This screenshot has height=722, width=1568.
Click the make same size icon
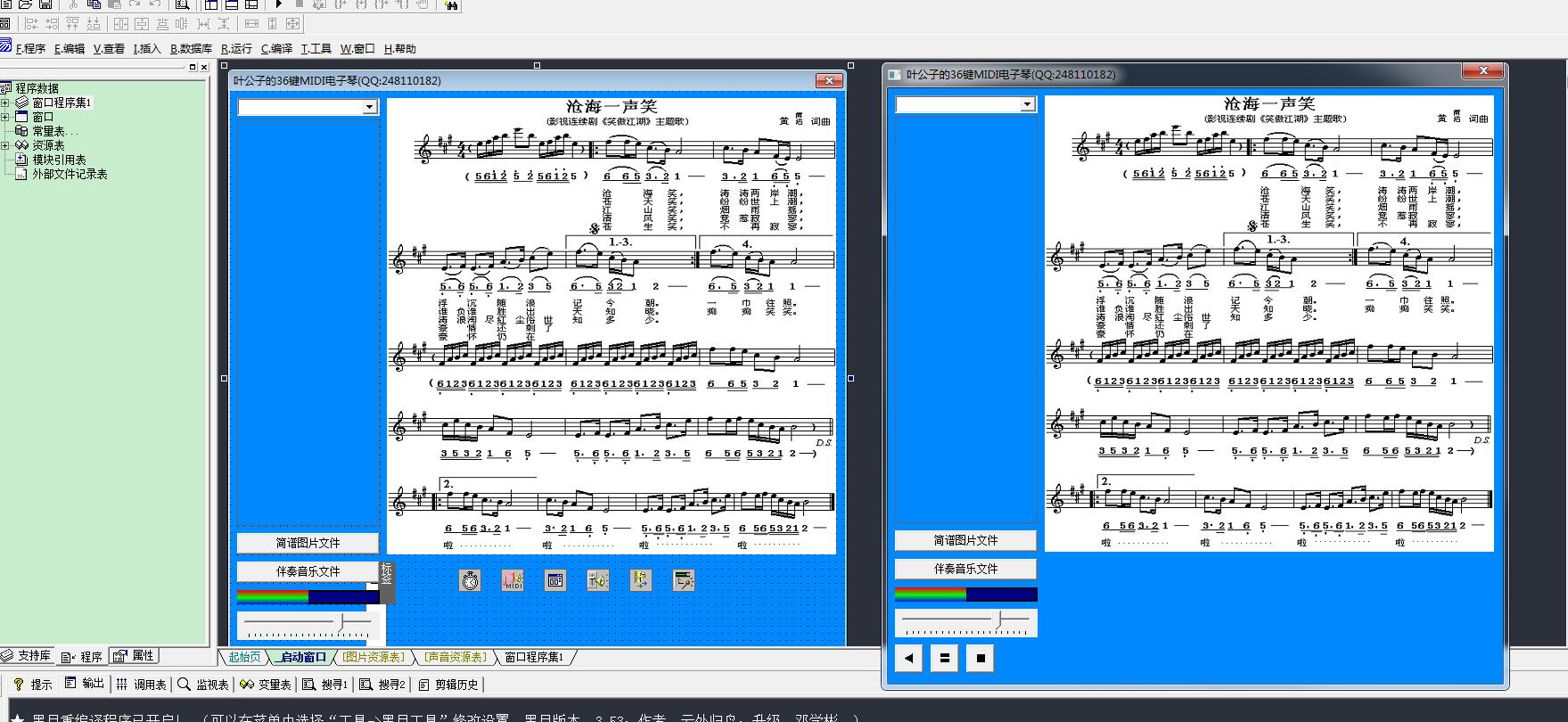click(x=292, y=24)
